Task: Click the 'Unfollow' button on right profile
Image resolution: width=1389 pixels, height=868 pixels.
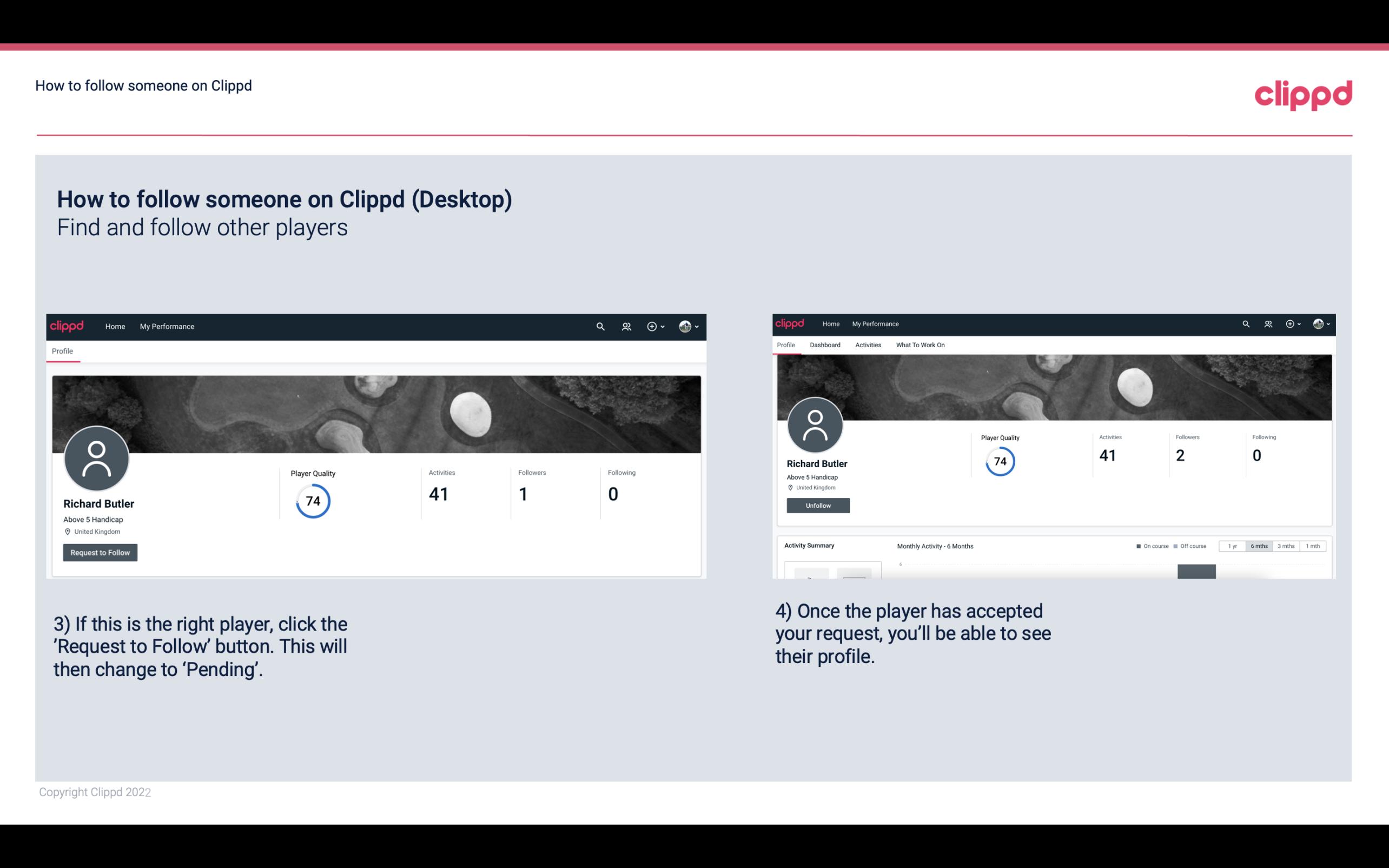Action: (817, 505)
